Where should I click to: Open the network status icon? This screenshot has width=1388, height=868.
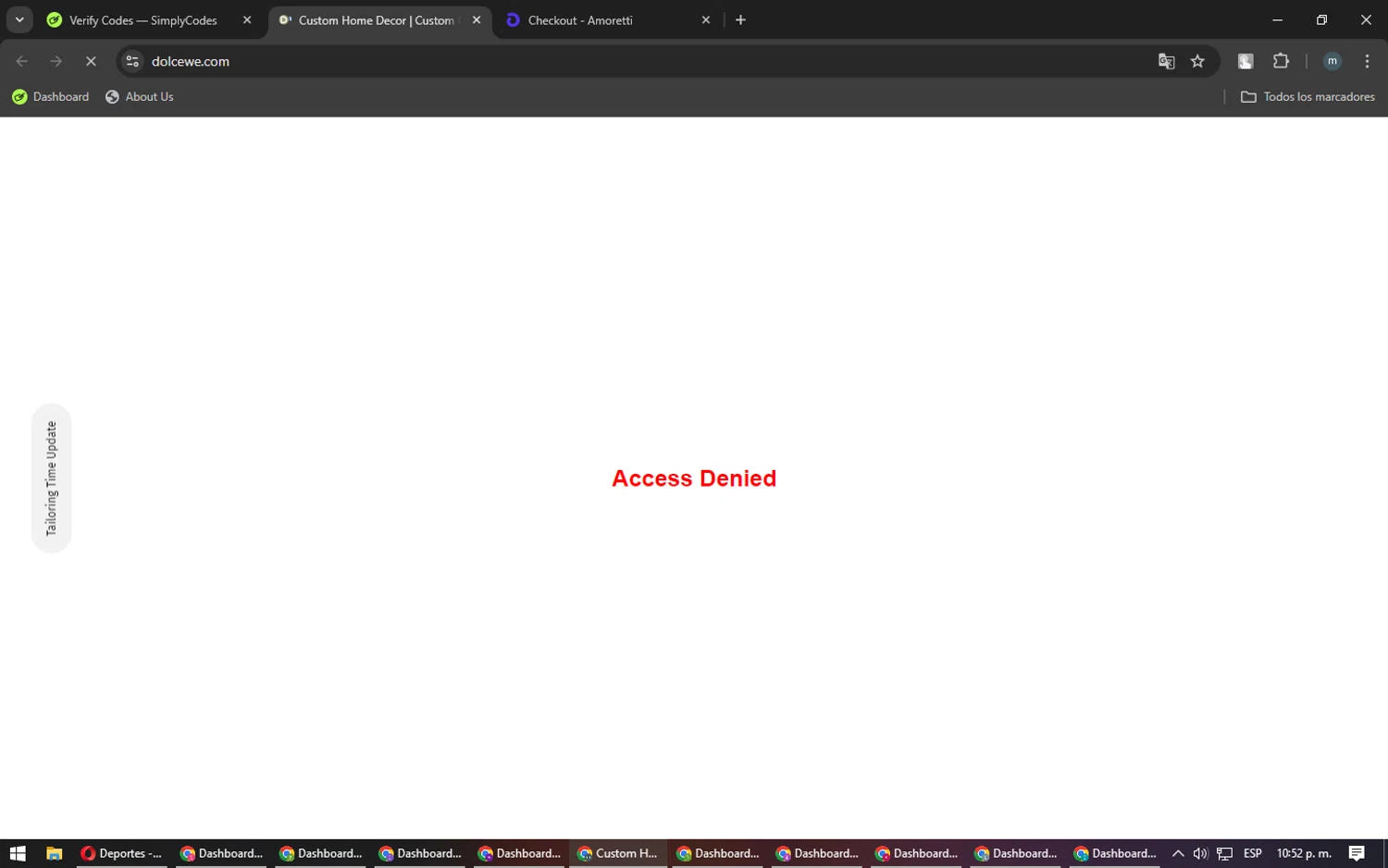(x=1224, y=853)
